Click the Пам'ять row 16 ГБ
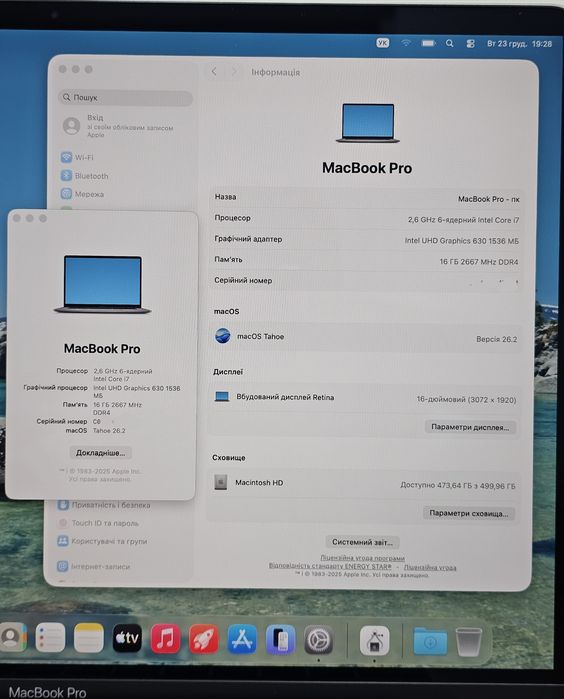 coord(366,260)
